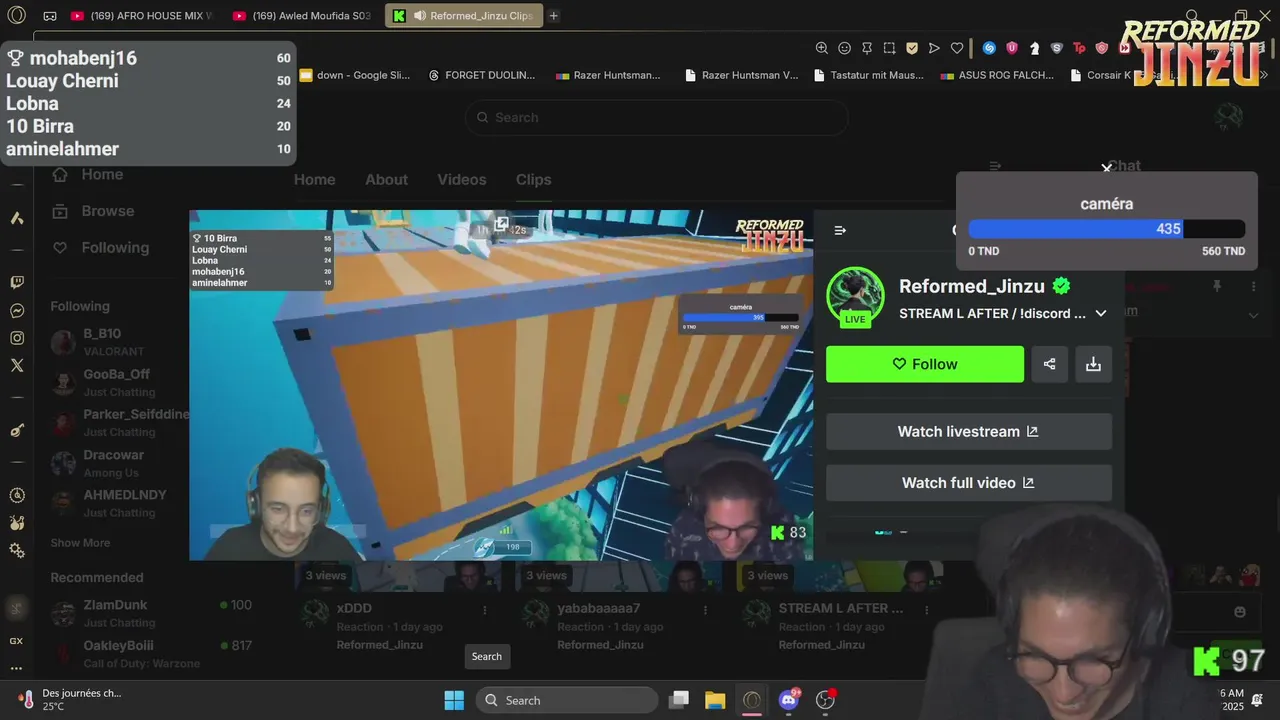Open Twitch from the browser sidebar
Viewport: 1280px width, 720px height.
pos(17,283)
